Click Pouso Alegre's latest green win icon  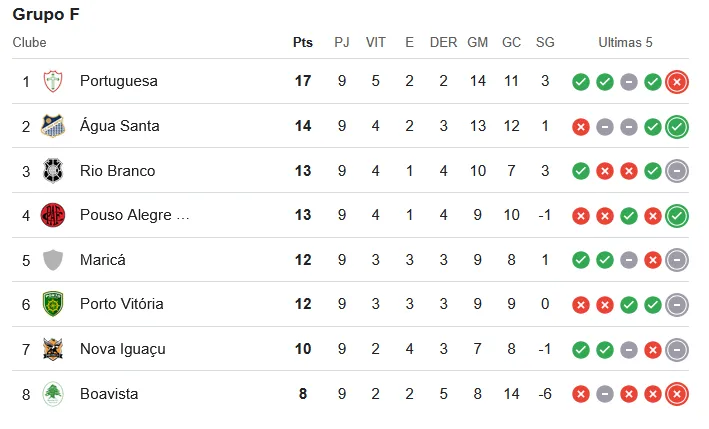(677, 216)
